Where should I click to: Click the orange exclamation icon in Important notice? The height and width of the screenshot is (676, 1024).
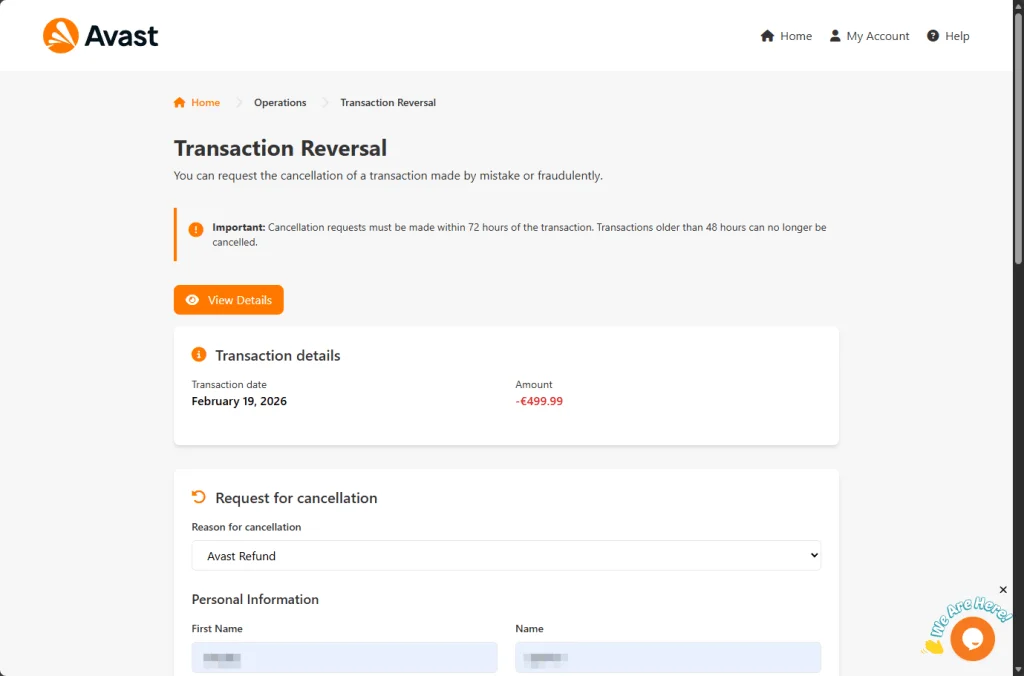pyautogui.click(x=196, y=229)
